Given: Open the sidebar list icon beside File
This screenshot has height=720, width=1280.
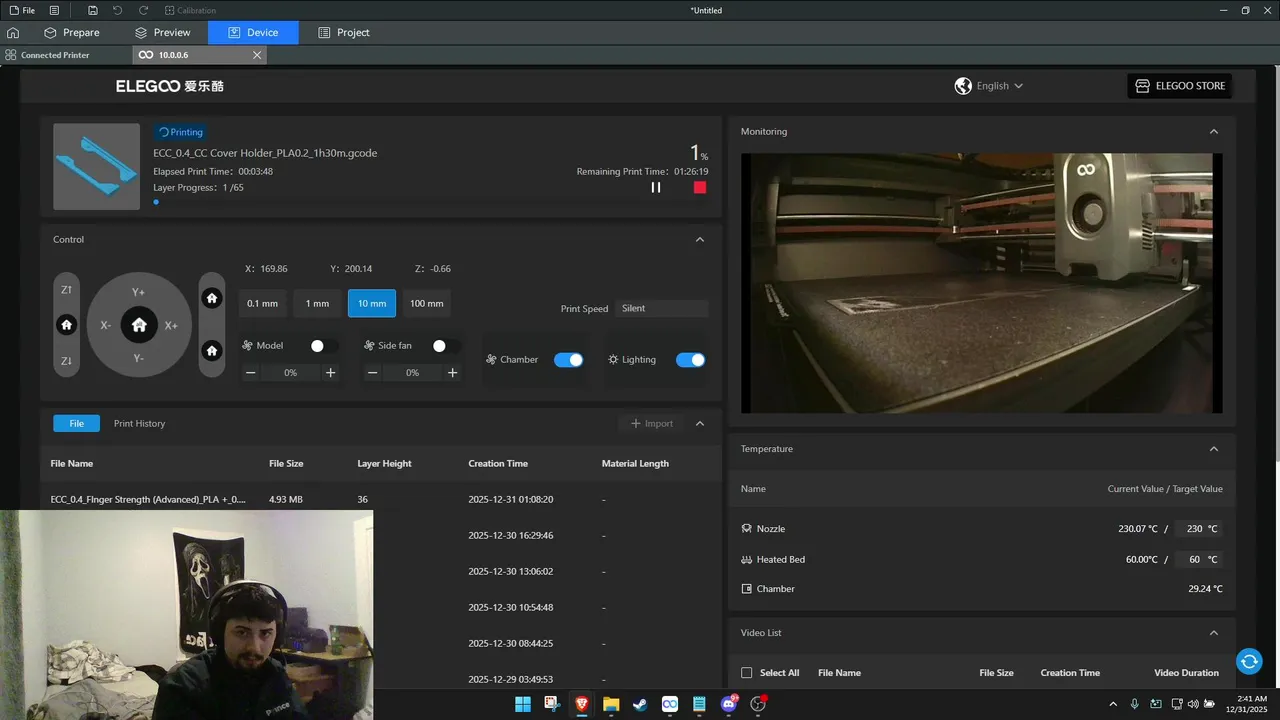Looking at the screenshot, I should click(x=54, y=10).
